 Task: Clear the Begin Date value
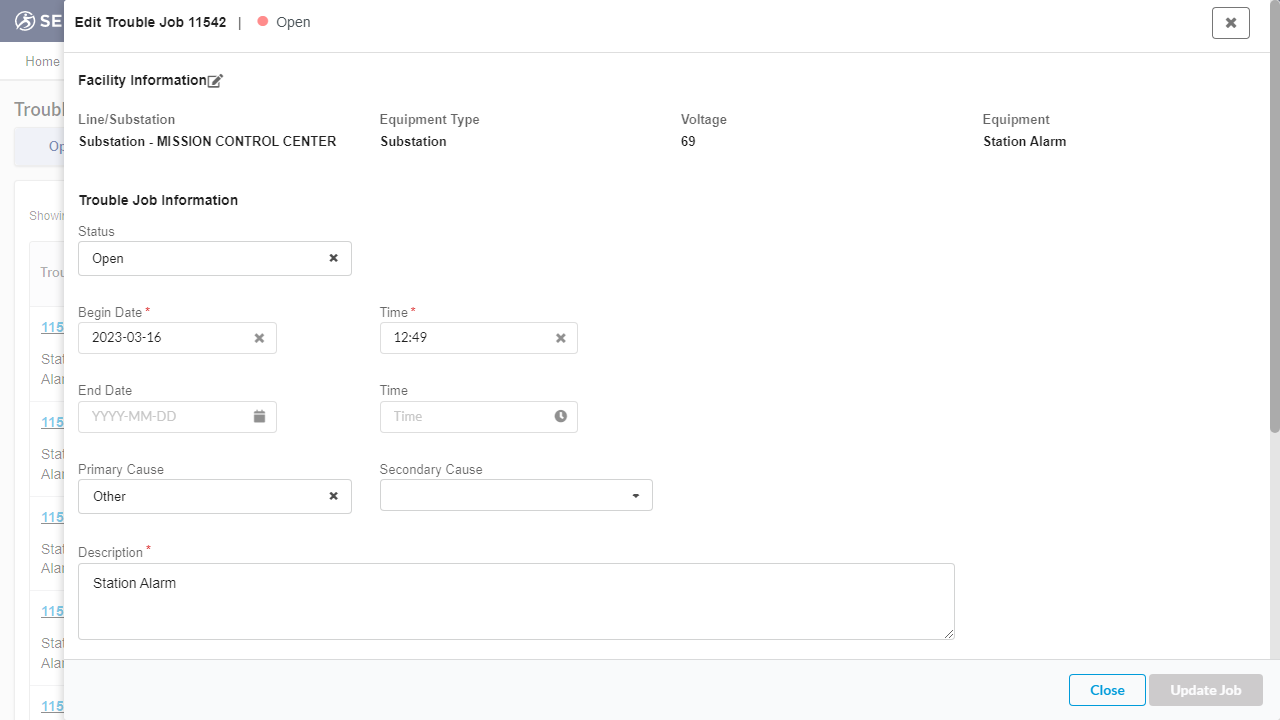tap(259, 338)
